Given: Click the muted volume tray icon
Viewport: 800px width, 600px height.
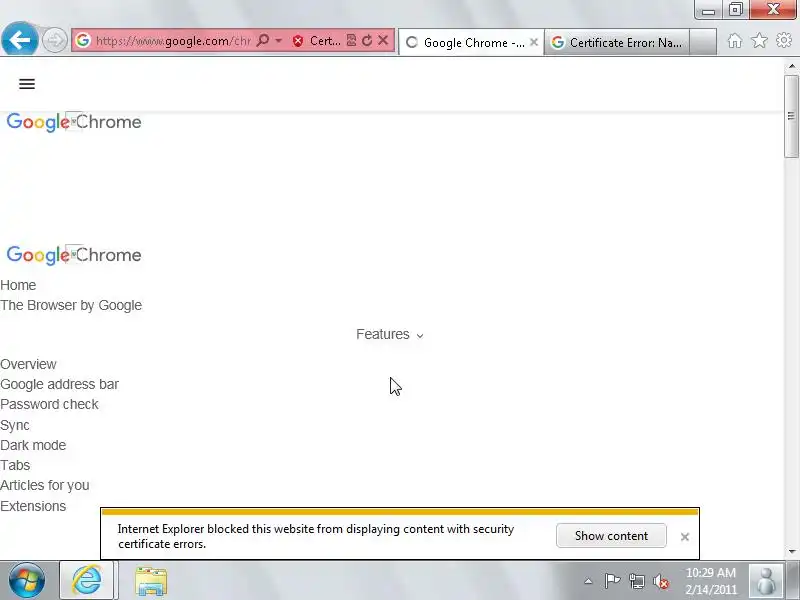Looking at the screenshot, I should (661, 581).
